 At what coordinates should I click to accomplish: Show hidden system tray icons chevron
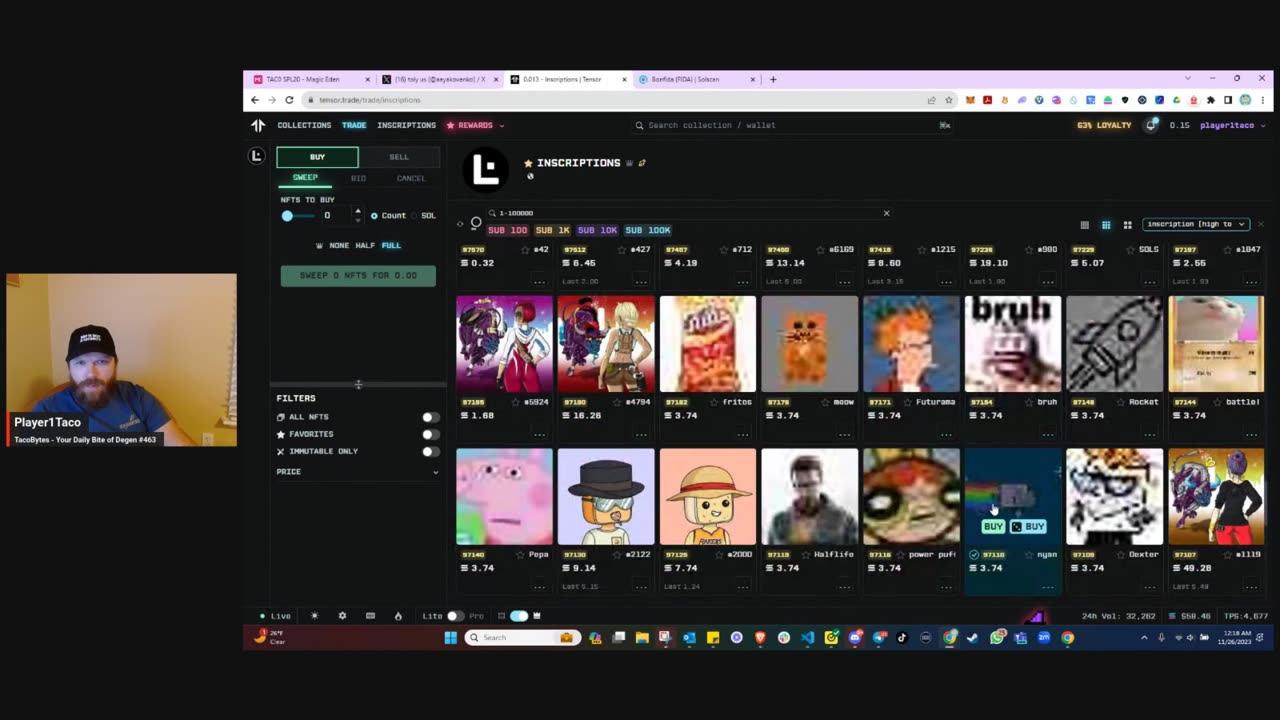(x=1144, y=638)
